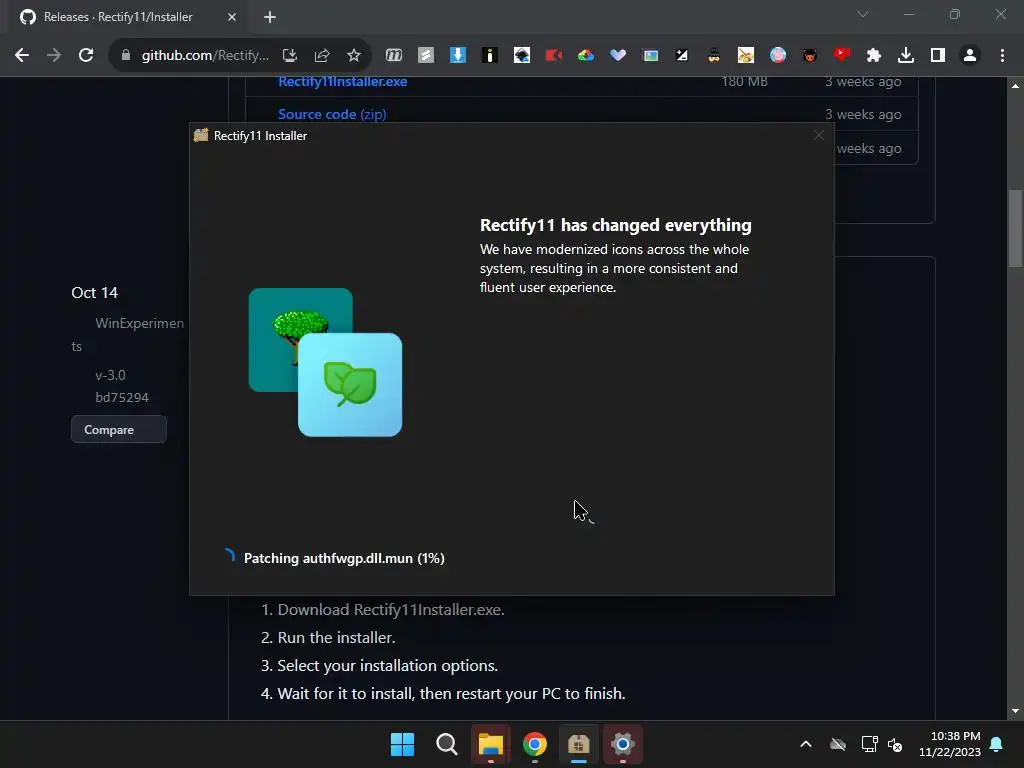The height and width of the screenshot is (768, 1024).
Task: Download Rectify11Installer.exe from assets
Action: click(x=342, y=82)
